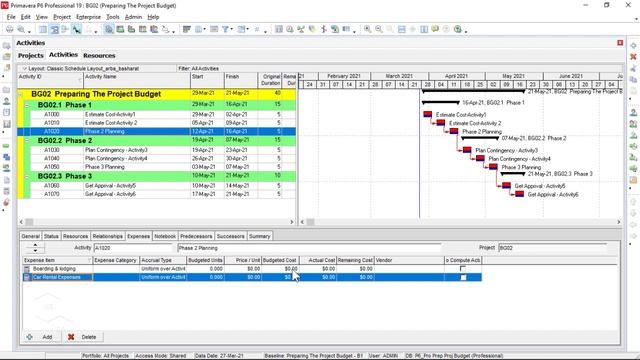
Task: Click Assign Resources icon in right command bar
Action: pos(633,113)
